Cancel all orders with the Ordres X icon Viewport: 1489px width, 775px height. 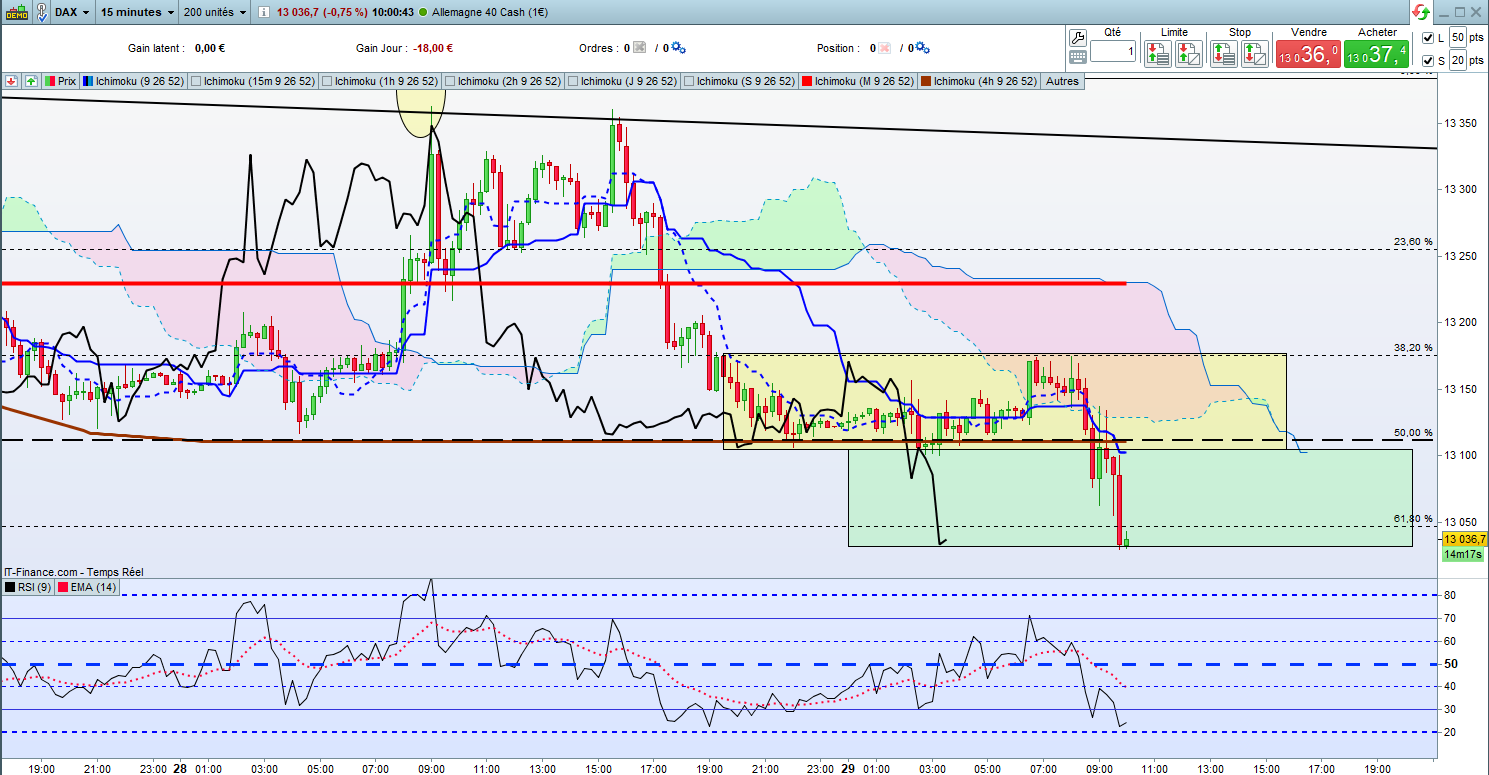(x=640, y=48)
